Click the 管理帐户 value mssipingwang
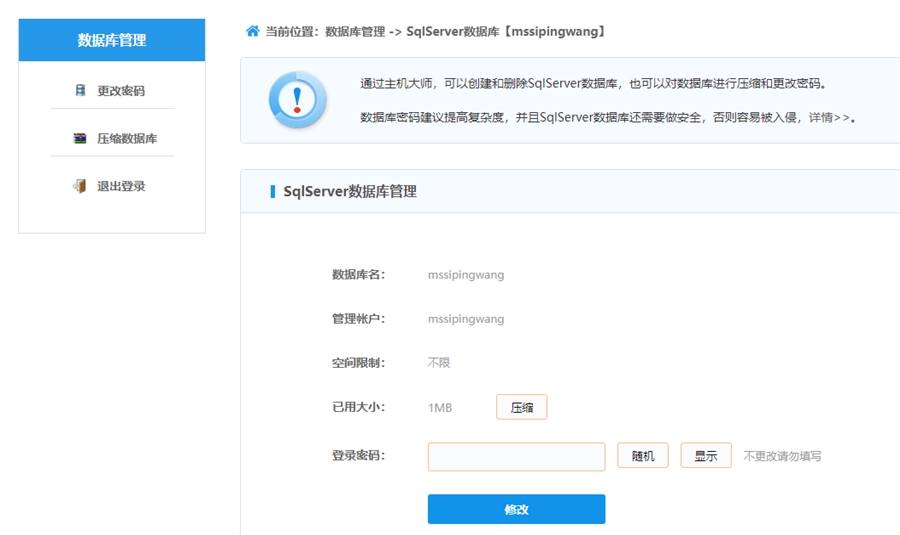 point(466,319)
